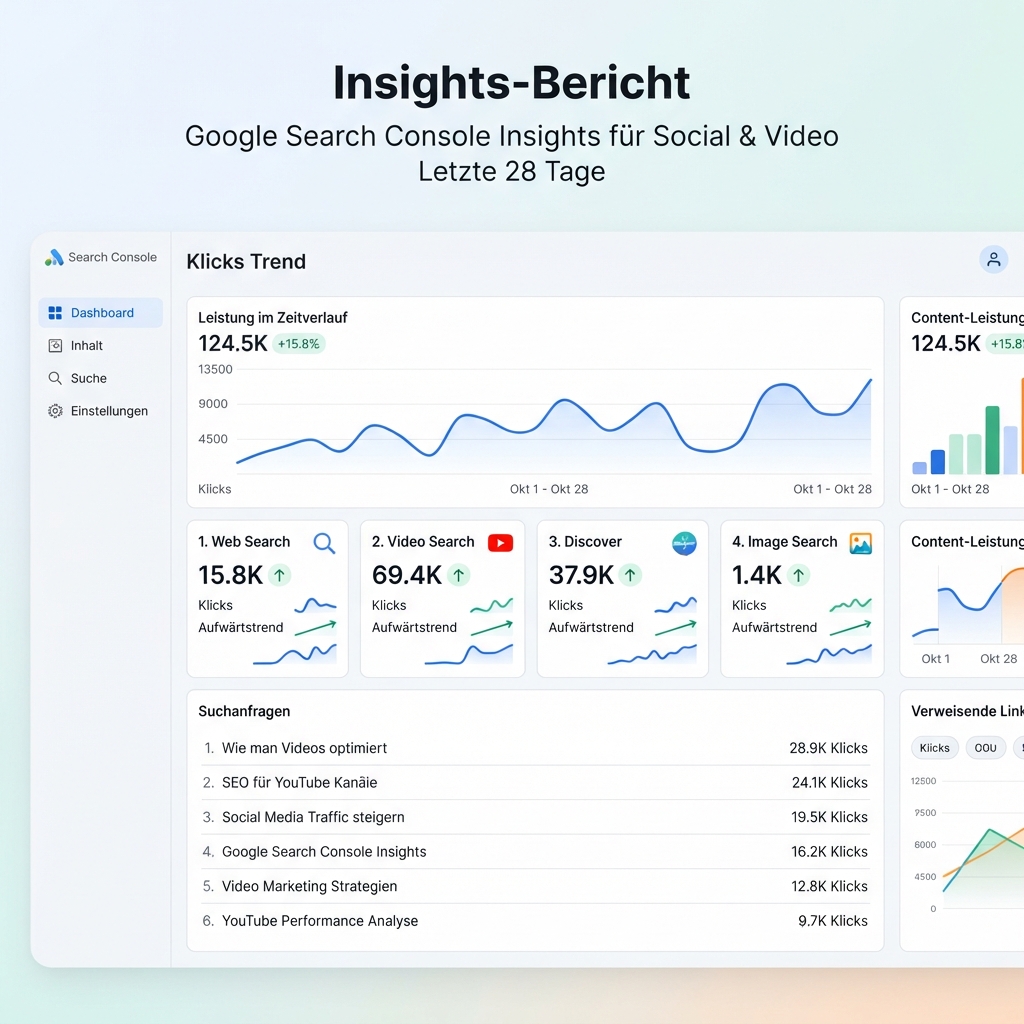Click the '12.8K Klicks' value
This screenshot has height=1024, width=1024.
tap(829, 886)
